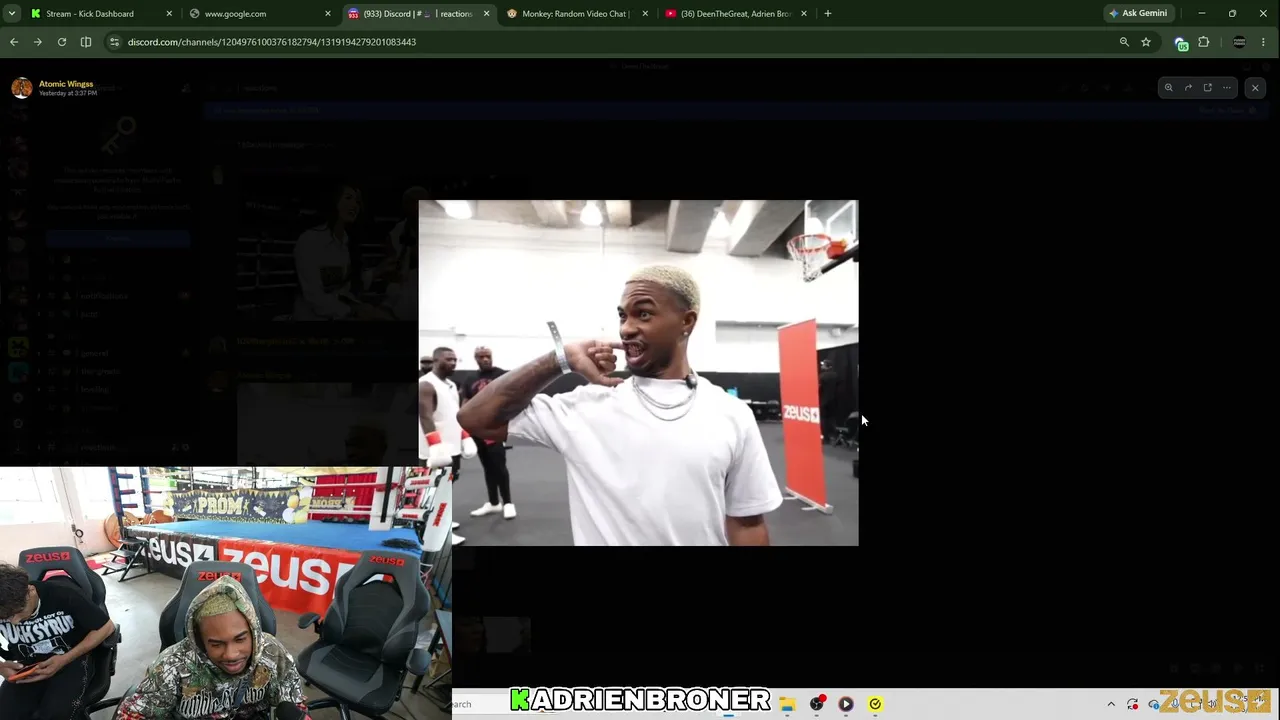Toggle the browser split view icon
1280x720 pixels.
(x=86, y=42)
